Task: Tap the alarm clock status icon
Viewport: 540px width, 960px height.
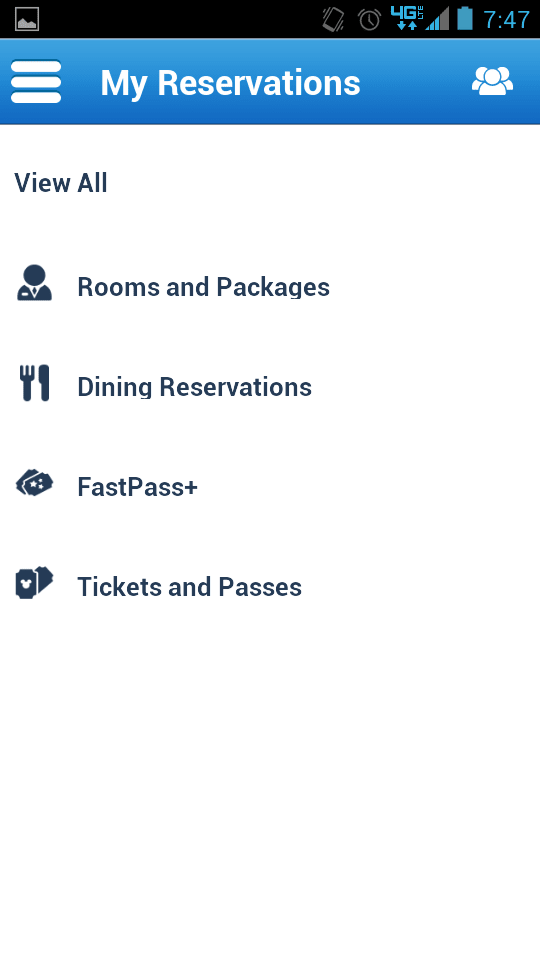Action: pyautogui.click(x=370, y=19)
